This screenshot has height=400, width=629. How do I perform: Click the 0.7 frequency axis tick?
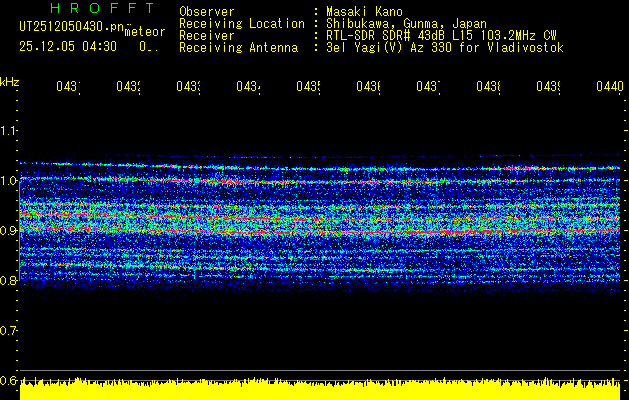pos(9,330)
